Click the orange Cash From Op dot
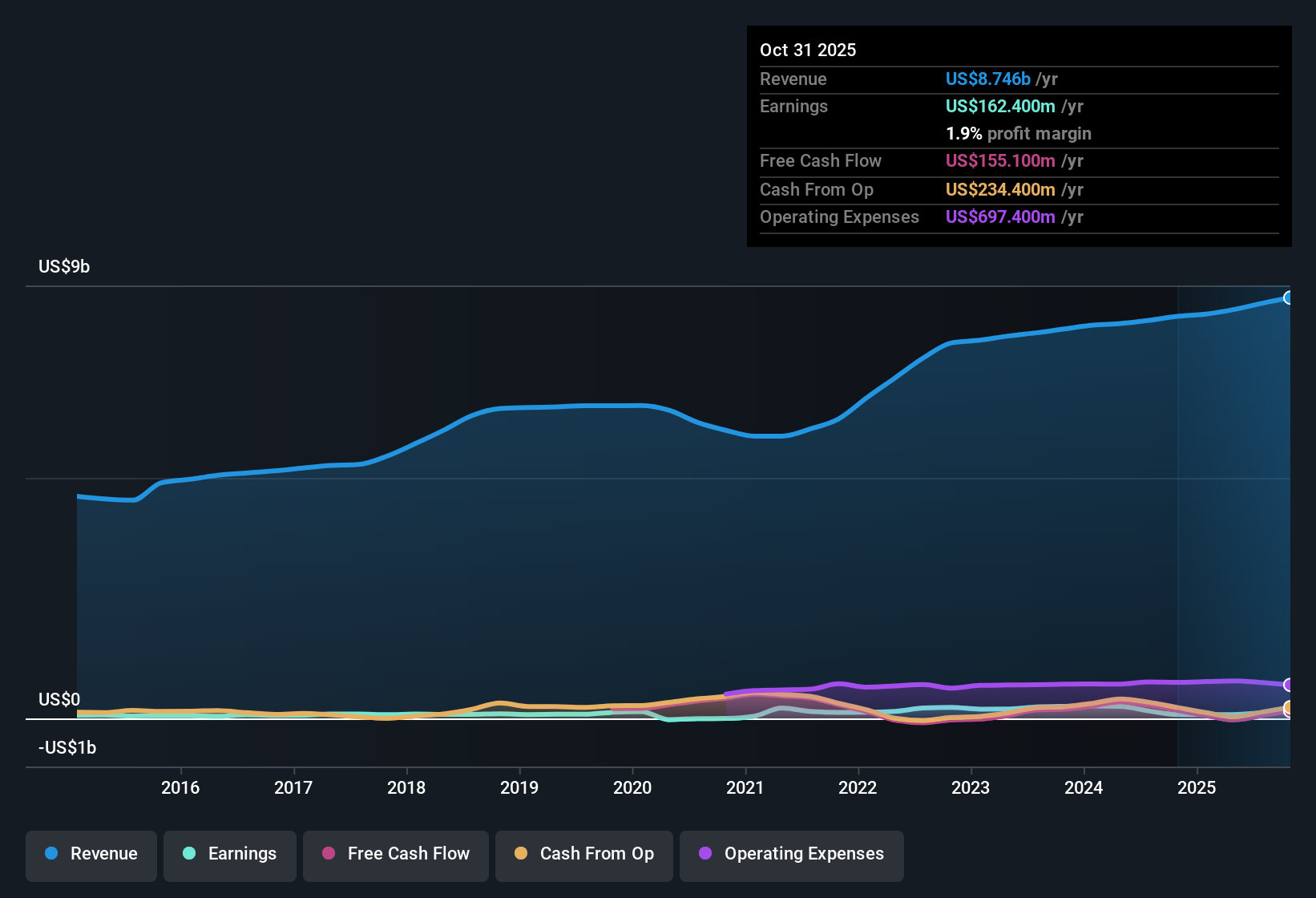Screen dimensions: 1316x898 click(x=520, y=854)
